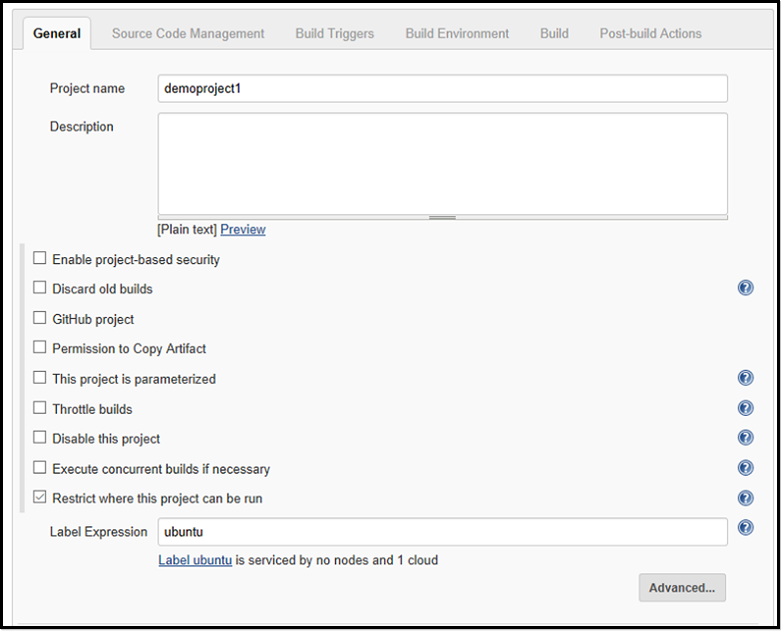Go to the Build Triggers tab
The image size is (782, 631).
(335, 33)
